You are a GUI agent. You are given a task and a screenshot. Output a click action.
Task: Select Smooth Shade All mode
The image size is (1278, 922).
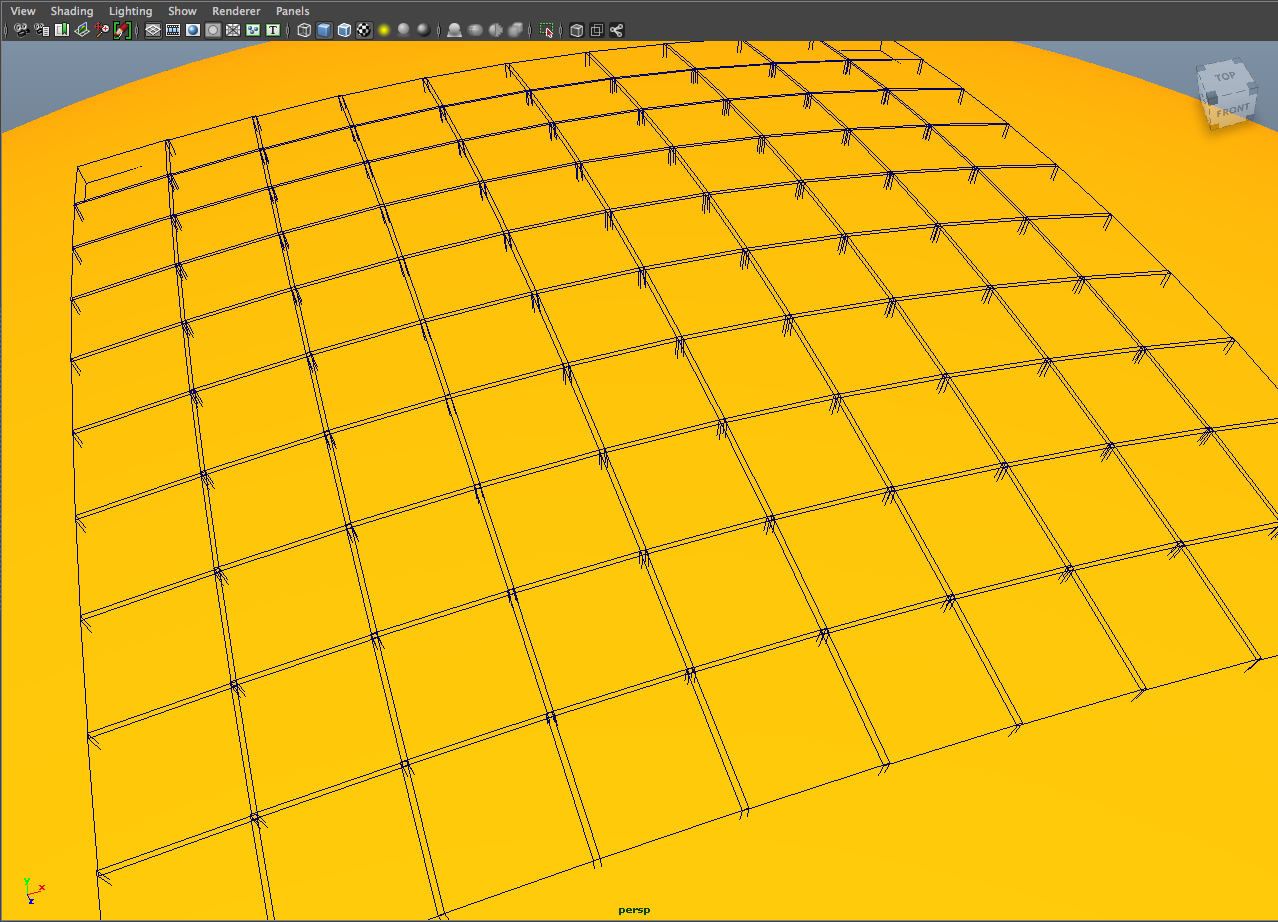click(324, 30)
